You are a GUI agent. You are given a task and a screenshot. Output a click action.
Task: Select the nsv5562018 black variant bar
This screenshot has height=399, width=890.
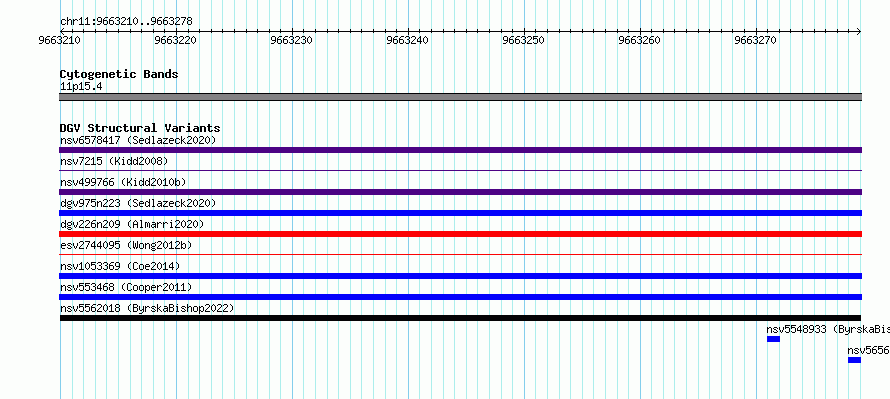[x=460, y=318]
